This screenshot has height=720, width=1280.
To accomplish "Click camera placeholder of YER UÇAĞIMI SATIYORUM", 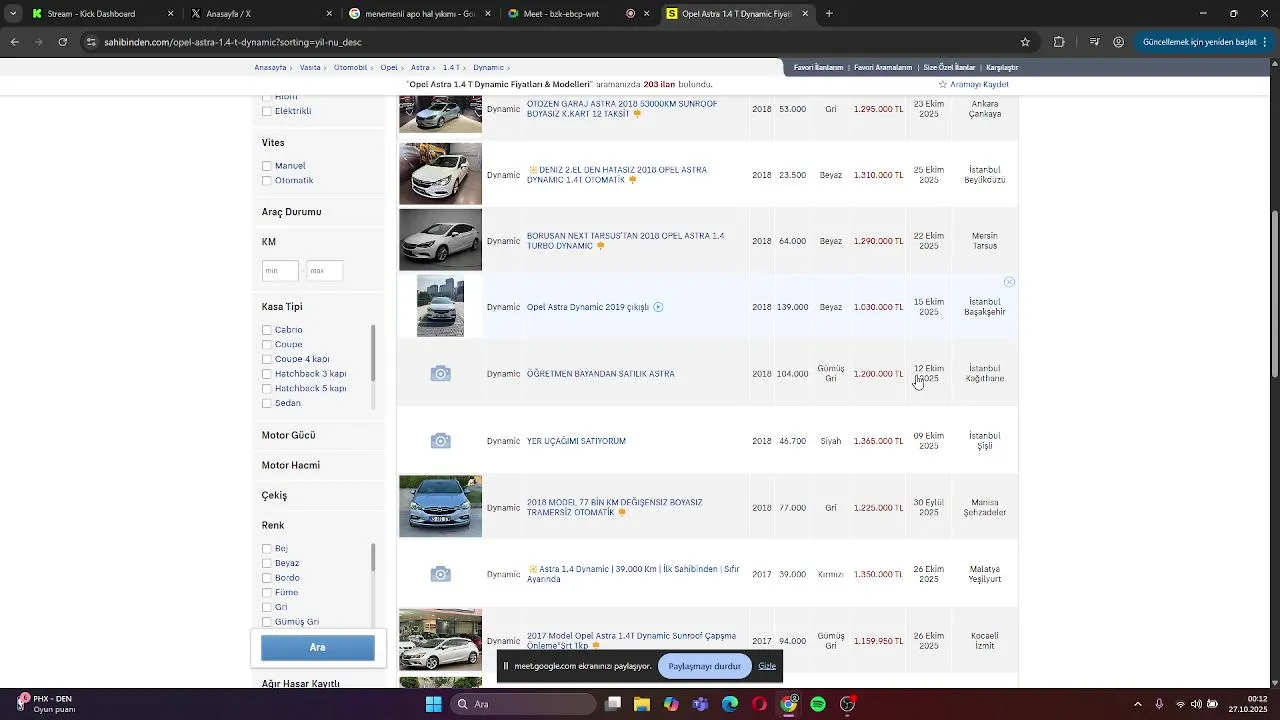I will (x=440, y=441).
